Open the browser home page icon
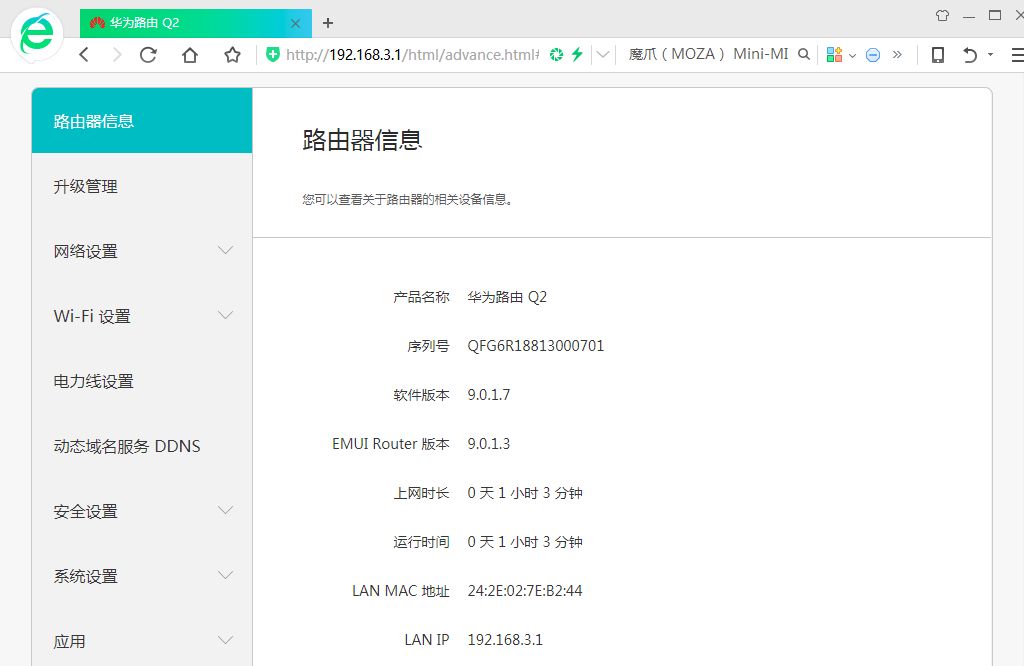This screenshot has height=666, width=1024. 190,55
